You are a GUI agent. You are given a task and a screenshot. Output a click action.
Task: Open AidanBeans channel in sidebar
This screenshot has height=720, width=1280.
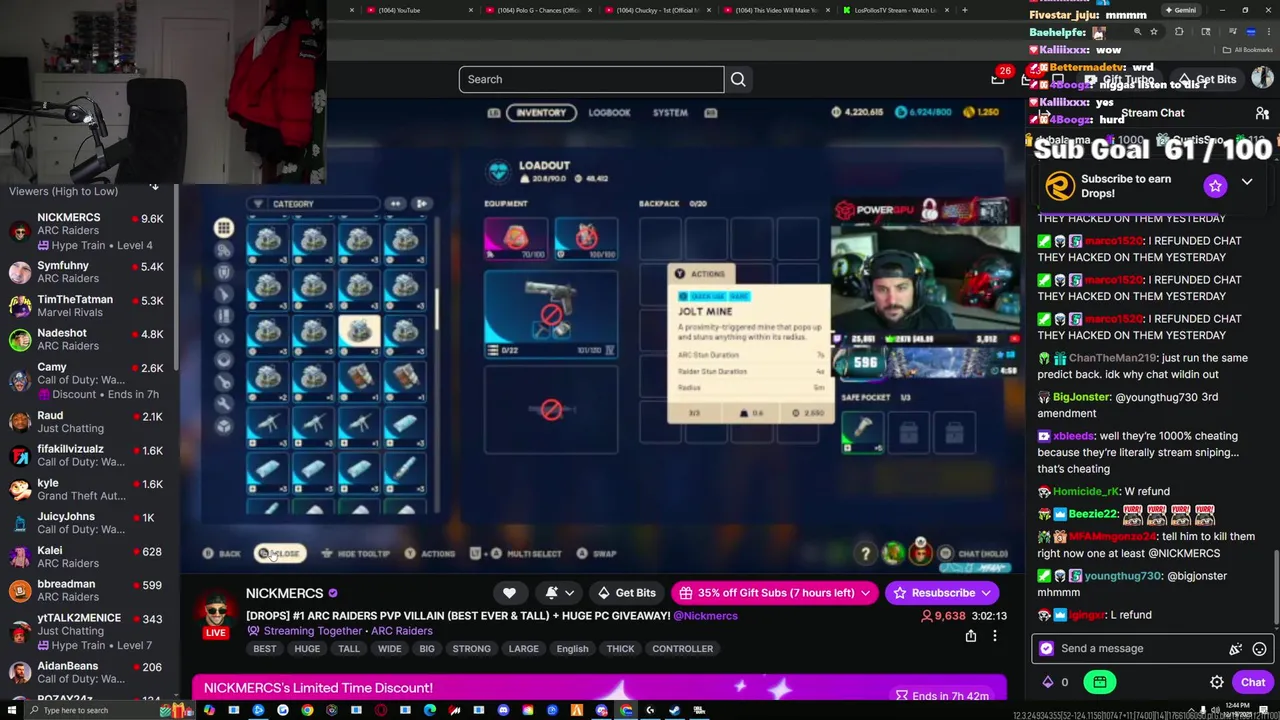click(87, 673)
